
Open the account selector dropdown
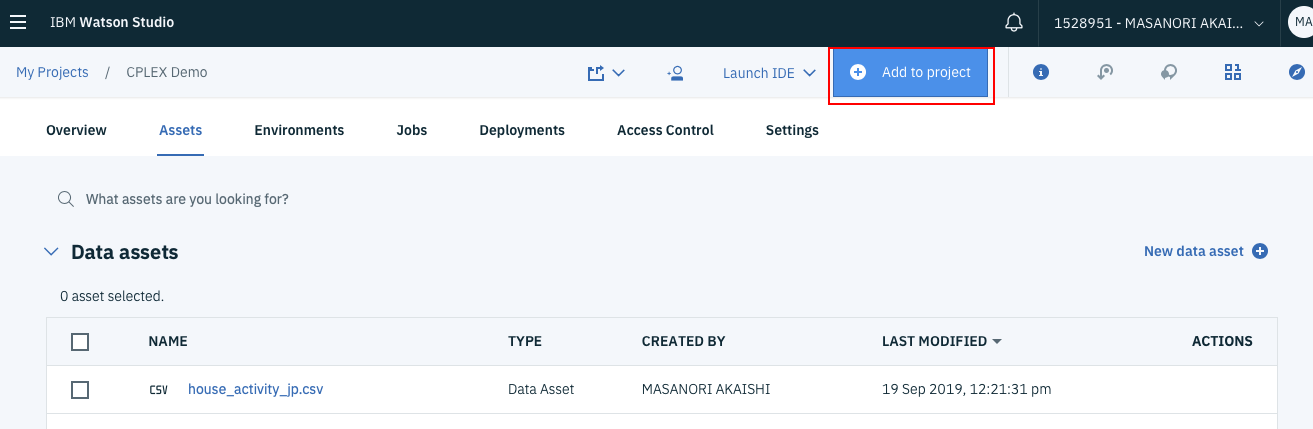click(x=1159, y=22)
